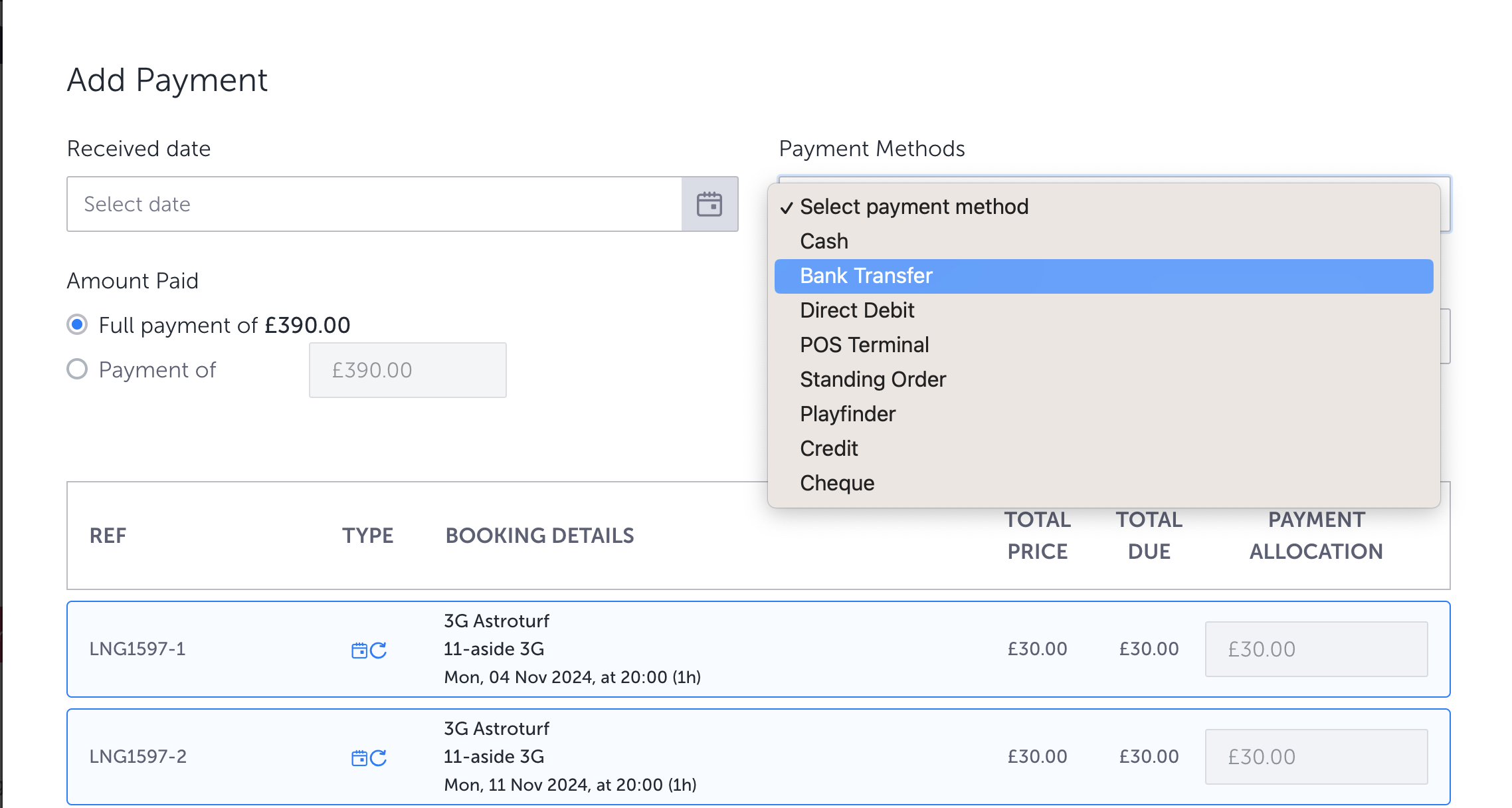The width and height of the screenshot is (1512, 808).
Task: Click the partial payment amount field
Action: click(407, 370)
